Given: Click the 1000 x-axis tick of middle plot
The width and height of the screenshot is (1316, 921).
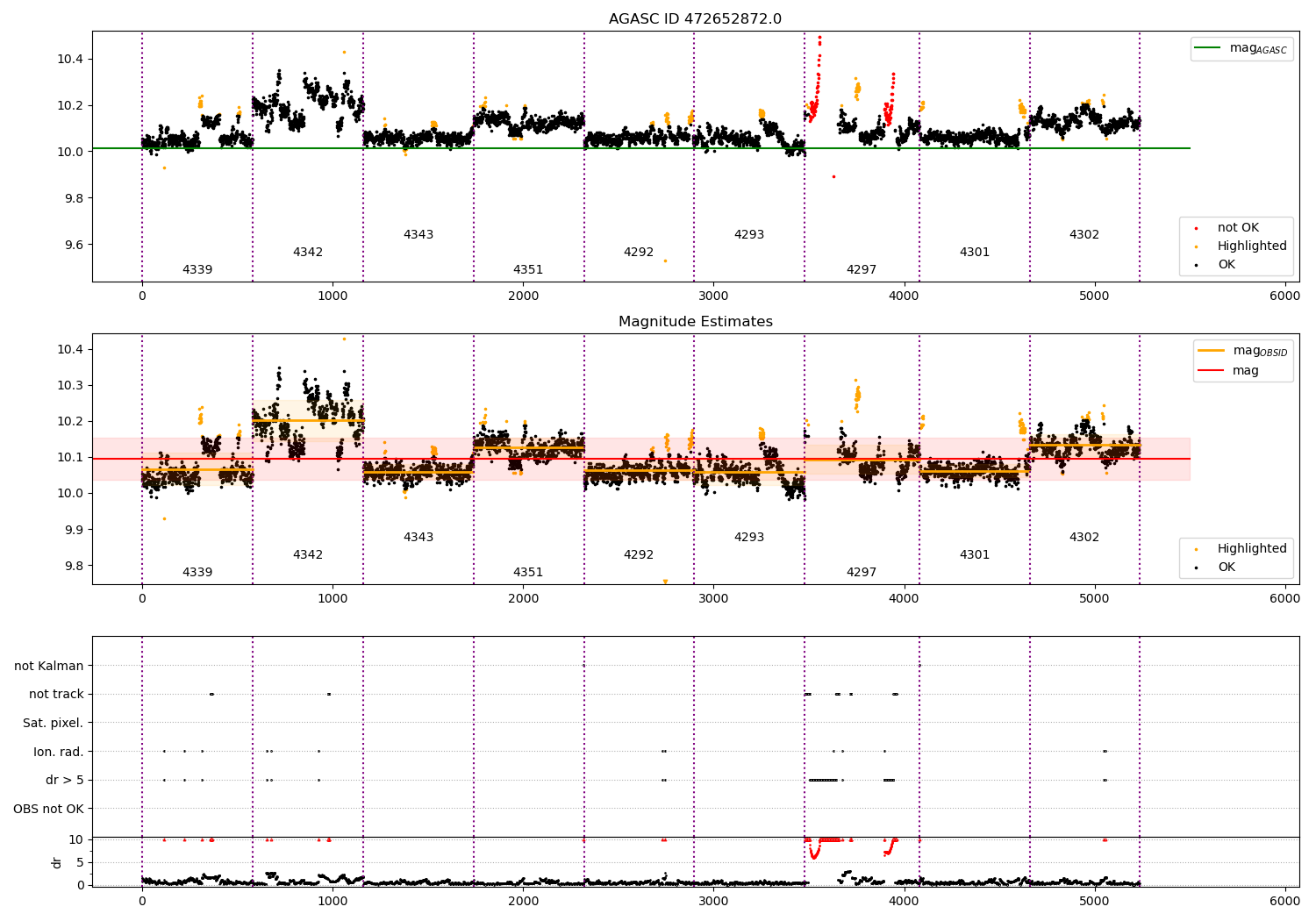Looking at the screenshot, I should coord(333,598).
